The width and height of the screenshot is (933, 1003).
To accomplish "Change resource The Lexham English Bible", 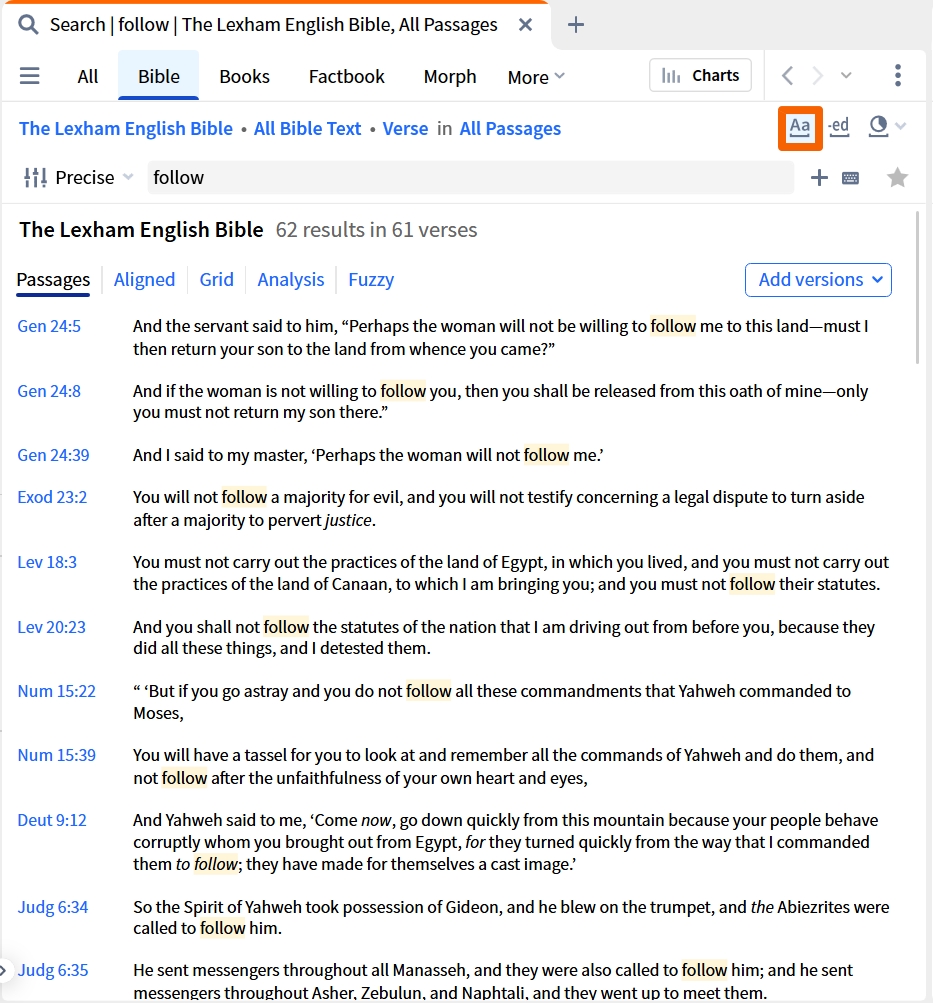I will 126,129.
